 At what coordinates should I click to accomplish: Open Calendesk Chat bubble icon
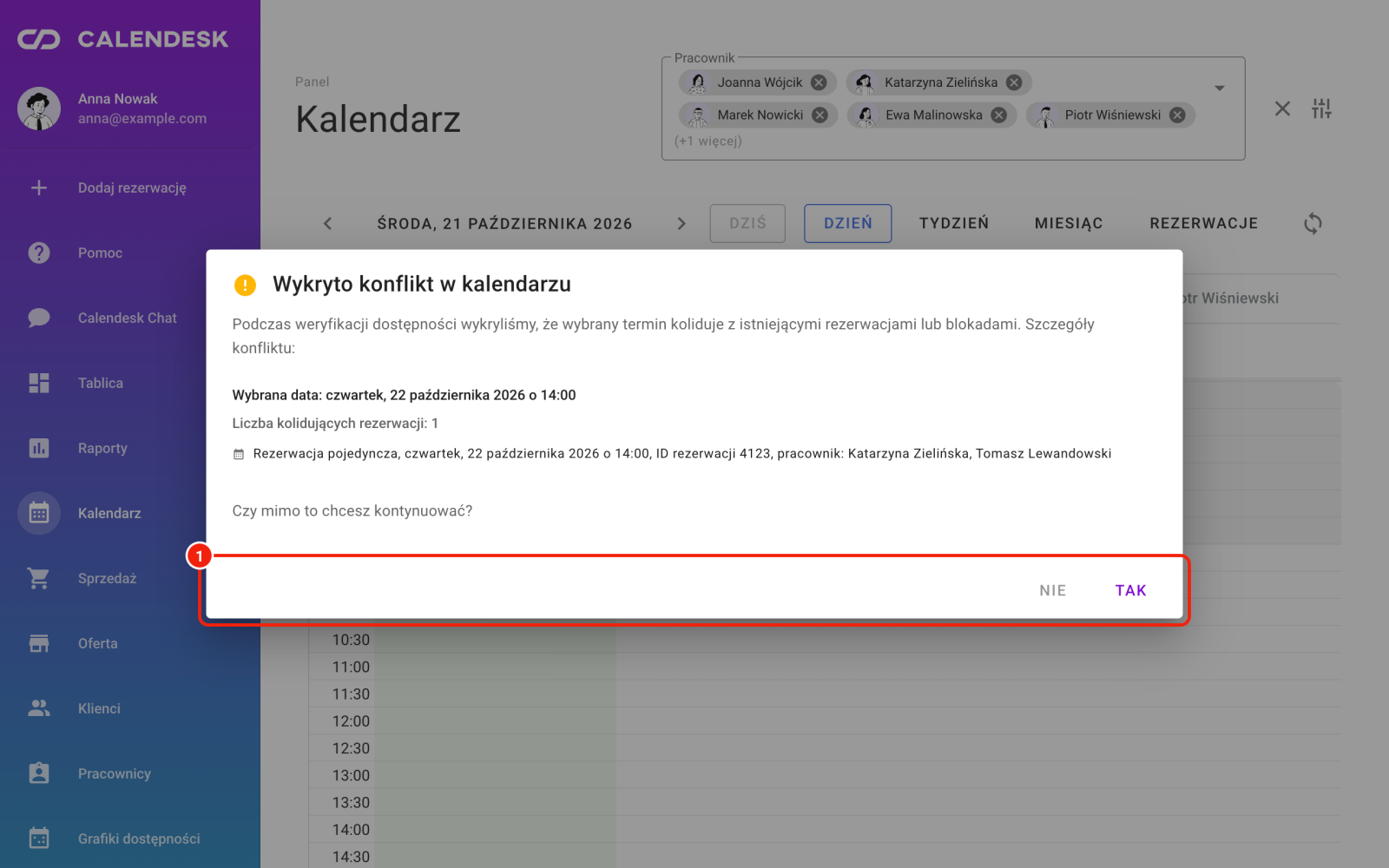[x=39, y=318]
